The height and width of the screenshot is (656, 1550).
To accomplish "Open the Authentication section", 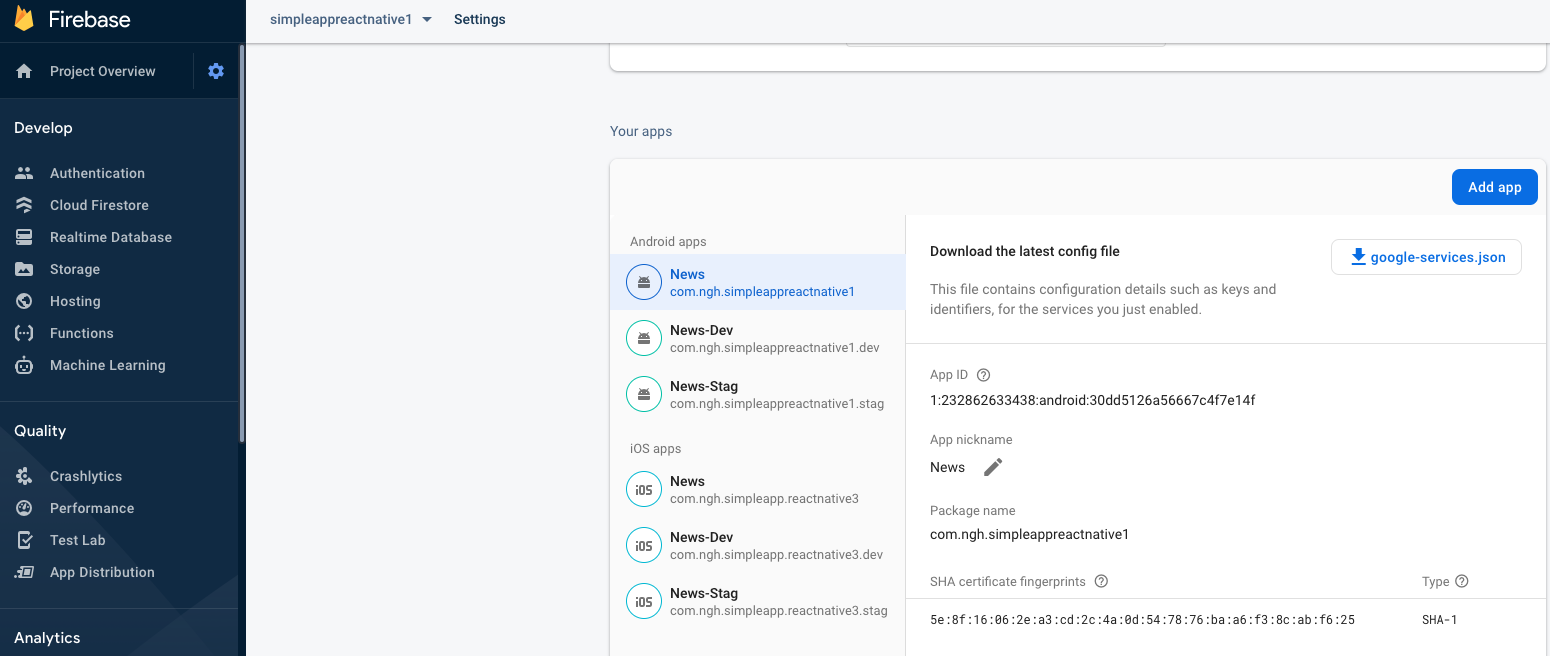I will 97,173.
